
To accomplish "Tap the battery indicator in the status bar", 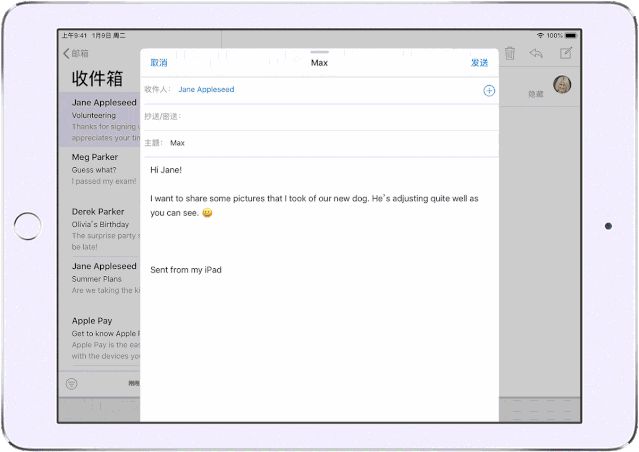I will coord(571,36).
